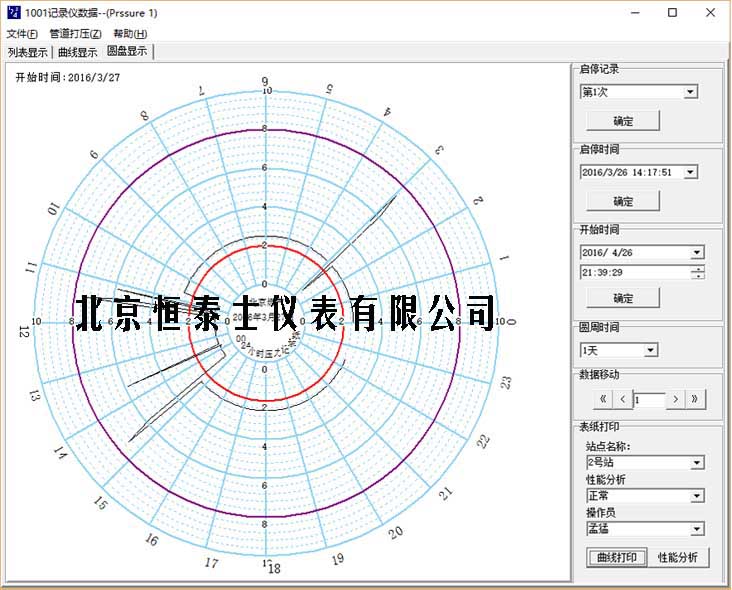Open the 开始时间 date picker 2016/4/26
This screenshot has height=590, width=732.
(697, 253)
